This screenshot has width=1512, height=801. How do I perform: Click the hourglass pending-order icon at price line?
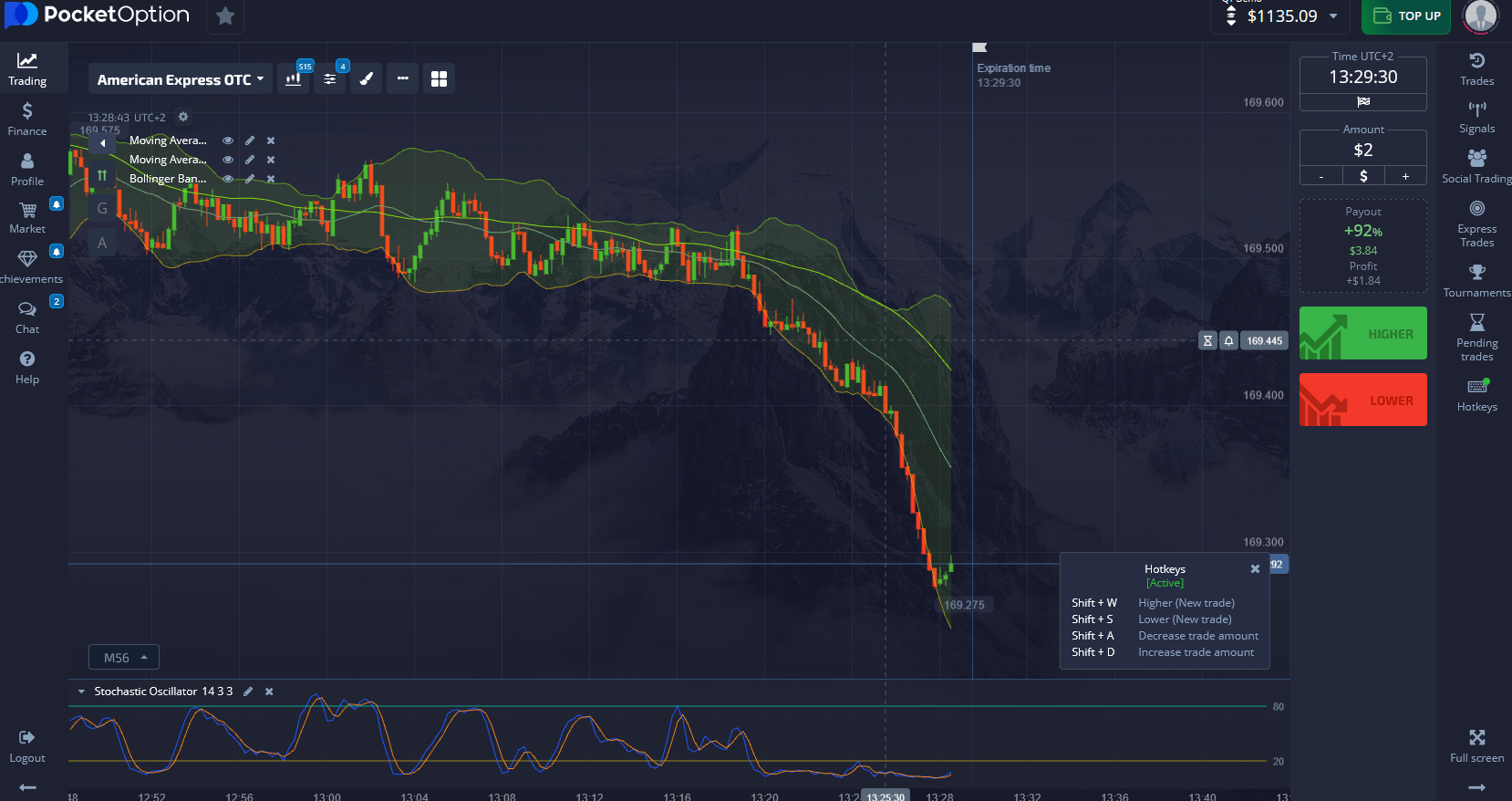[1207, 340]
